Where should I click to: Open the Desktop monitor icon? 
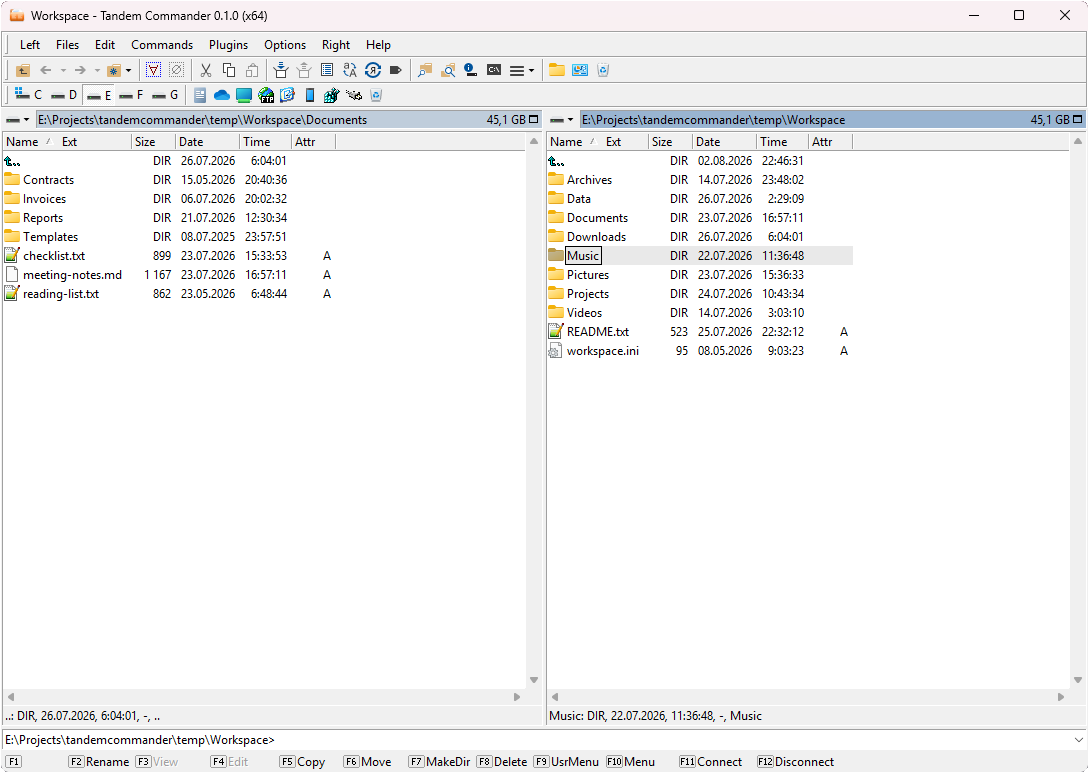click(x=244, y=95)
